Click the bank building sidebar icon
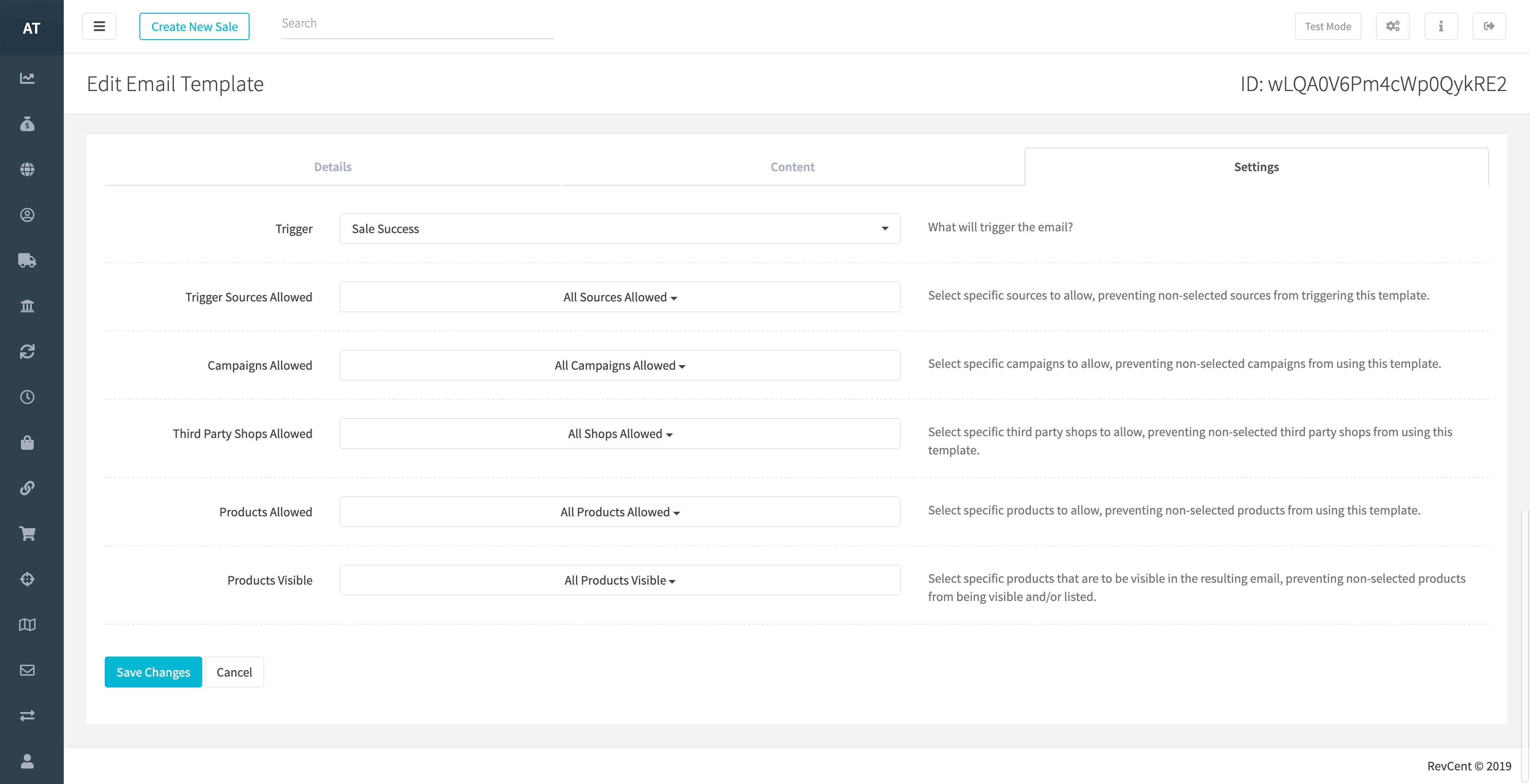This screenshot has width=1530, height=784. [27, 306]
